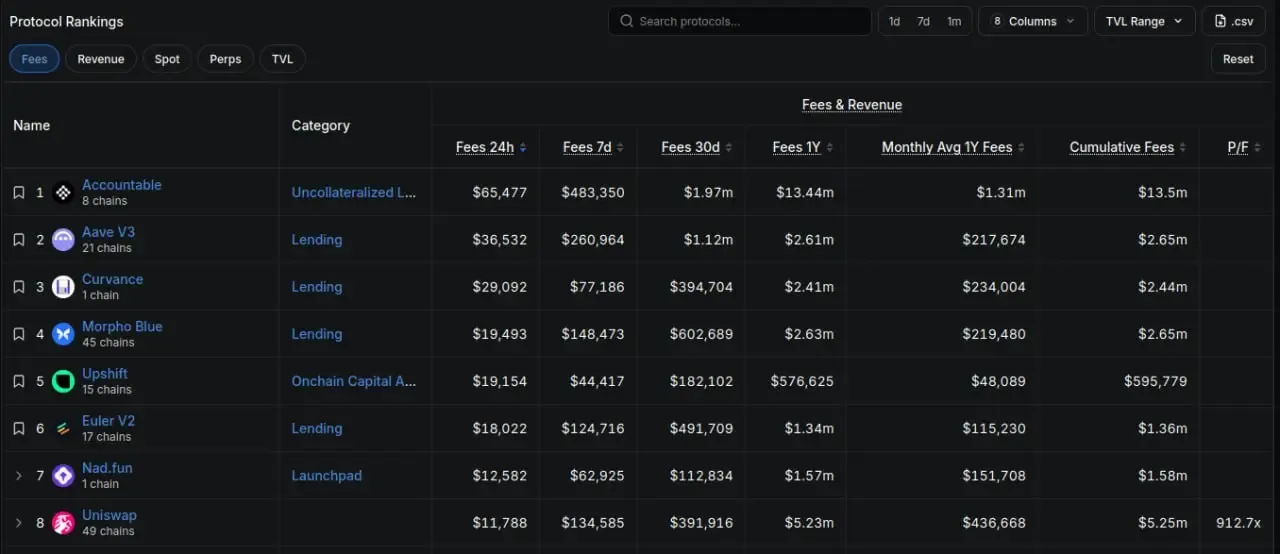This screenshot has width=1280, height=554.
Task: Open the Euler V2 protocol link
Action: click(108, 420)
